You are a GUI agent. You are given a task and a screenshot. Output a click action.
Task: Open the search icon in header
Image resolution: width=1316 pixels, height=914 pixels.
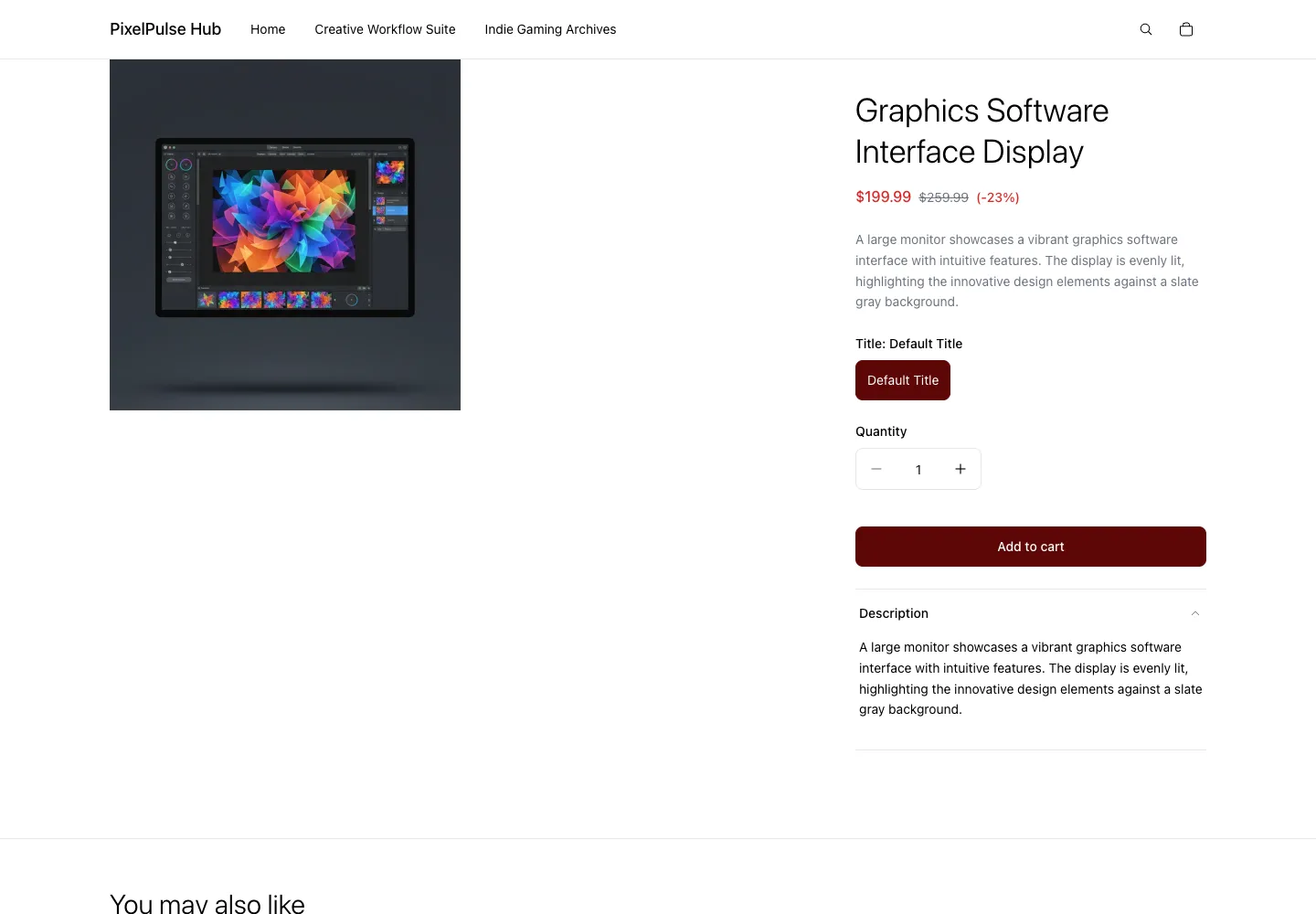coord(1146,29)
